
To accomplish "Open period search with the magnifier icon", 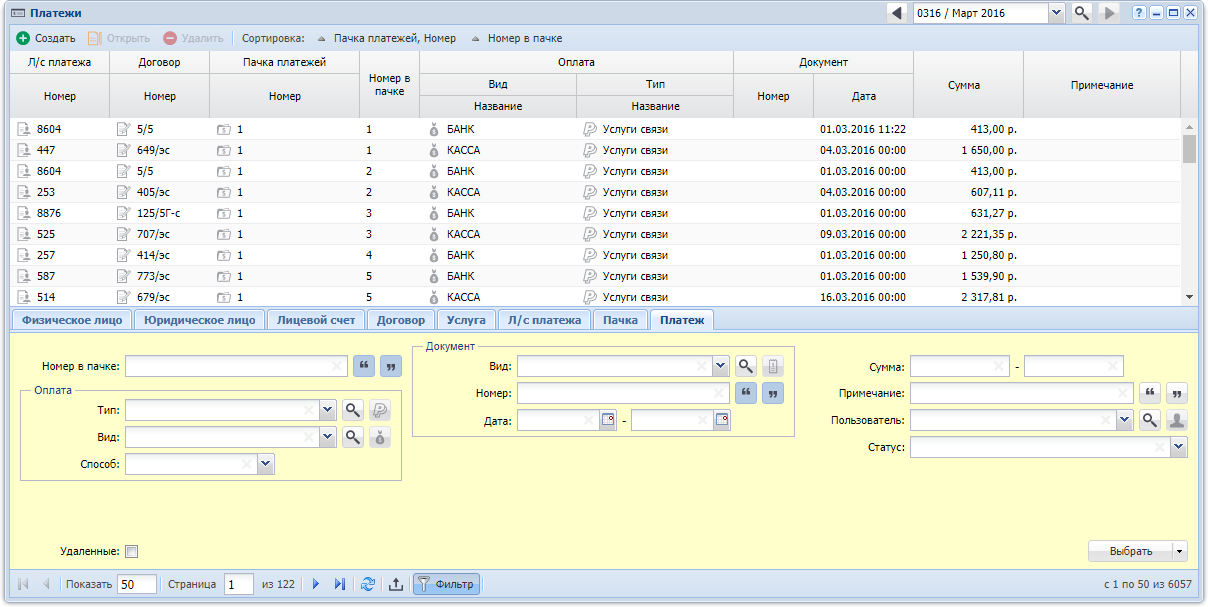I will point(1081,13).
